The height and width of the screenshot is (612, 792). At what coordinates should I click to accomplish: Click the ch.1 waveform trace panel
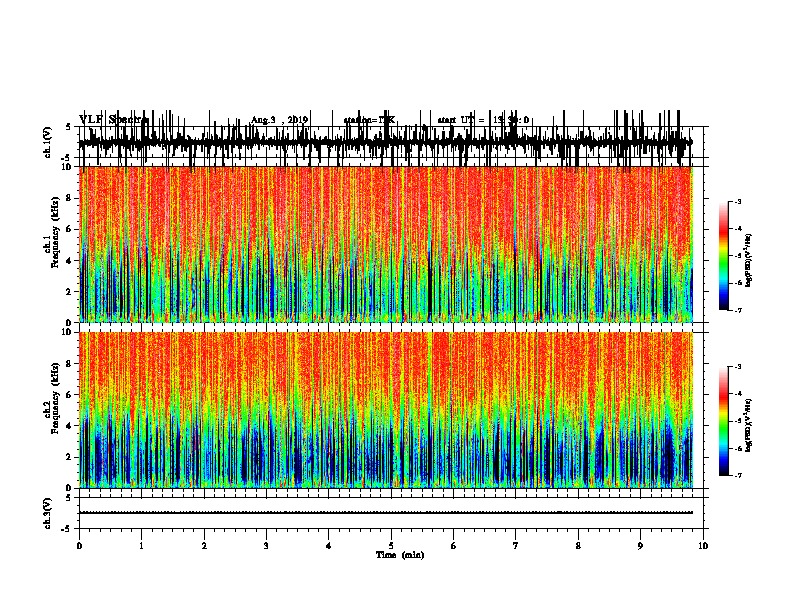point(385,142)
